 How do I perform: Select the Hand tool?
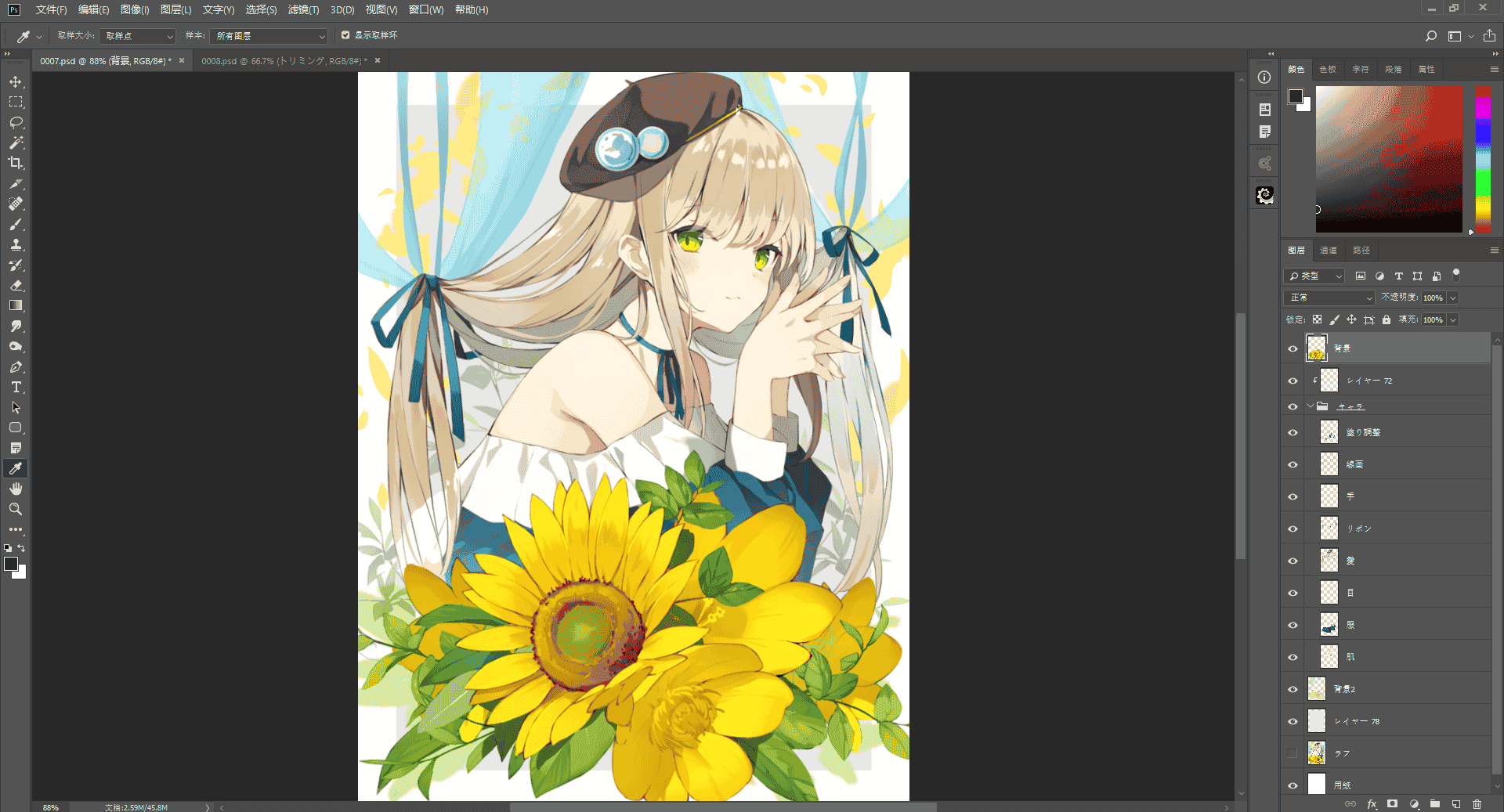16,489
